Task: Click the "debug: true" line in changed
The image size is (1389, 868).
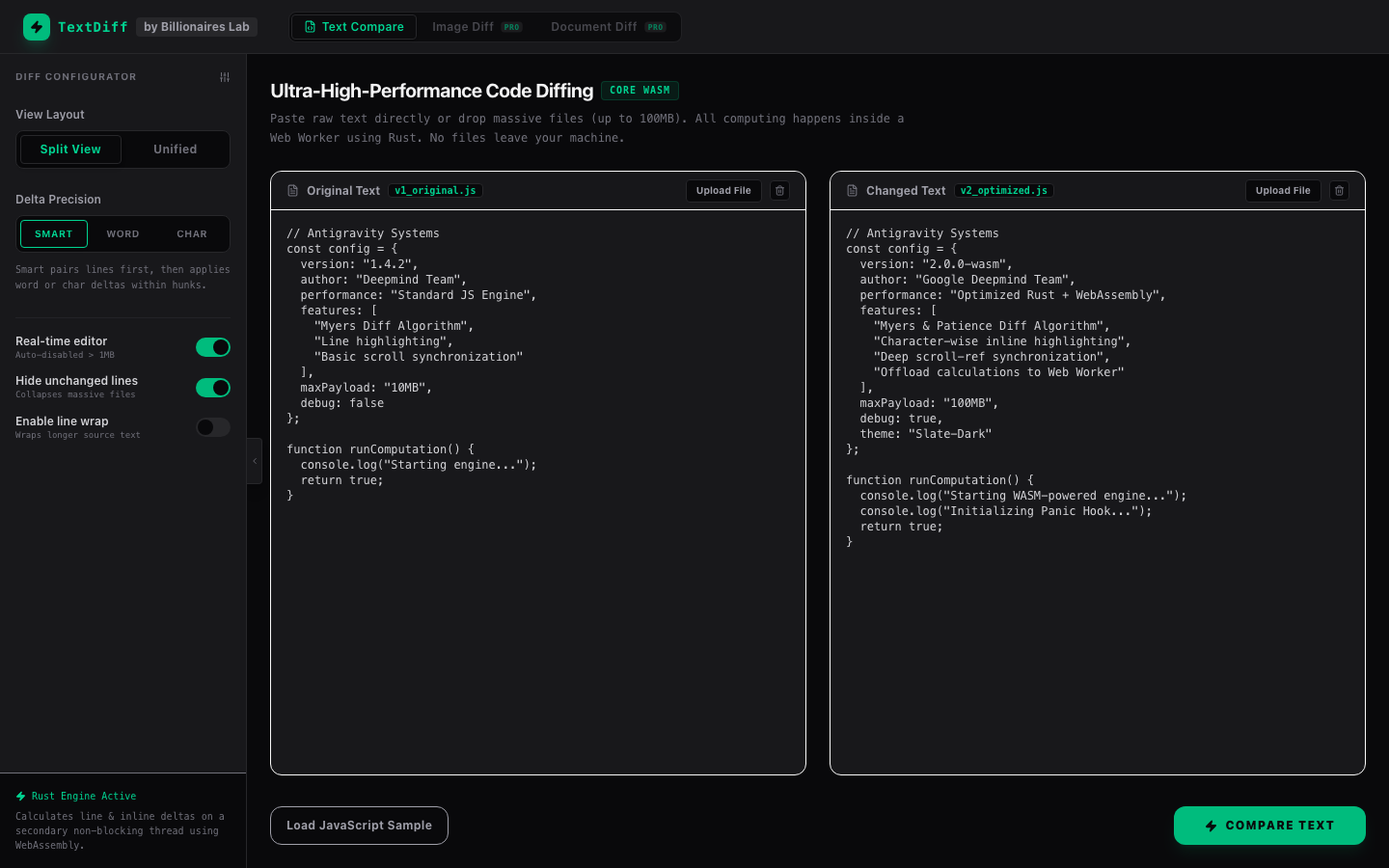Action: [x=902, y=419]
